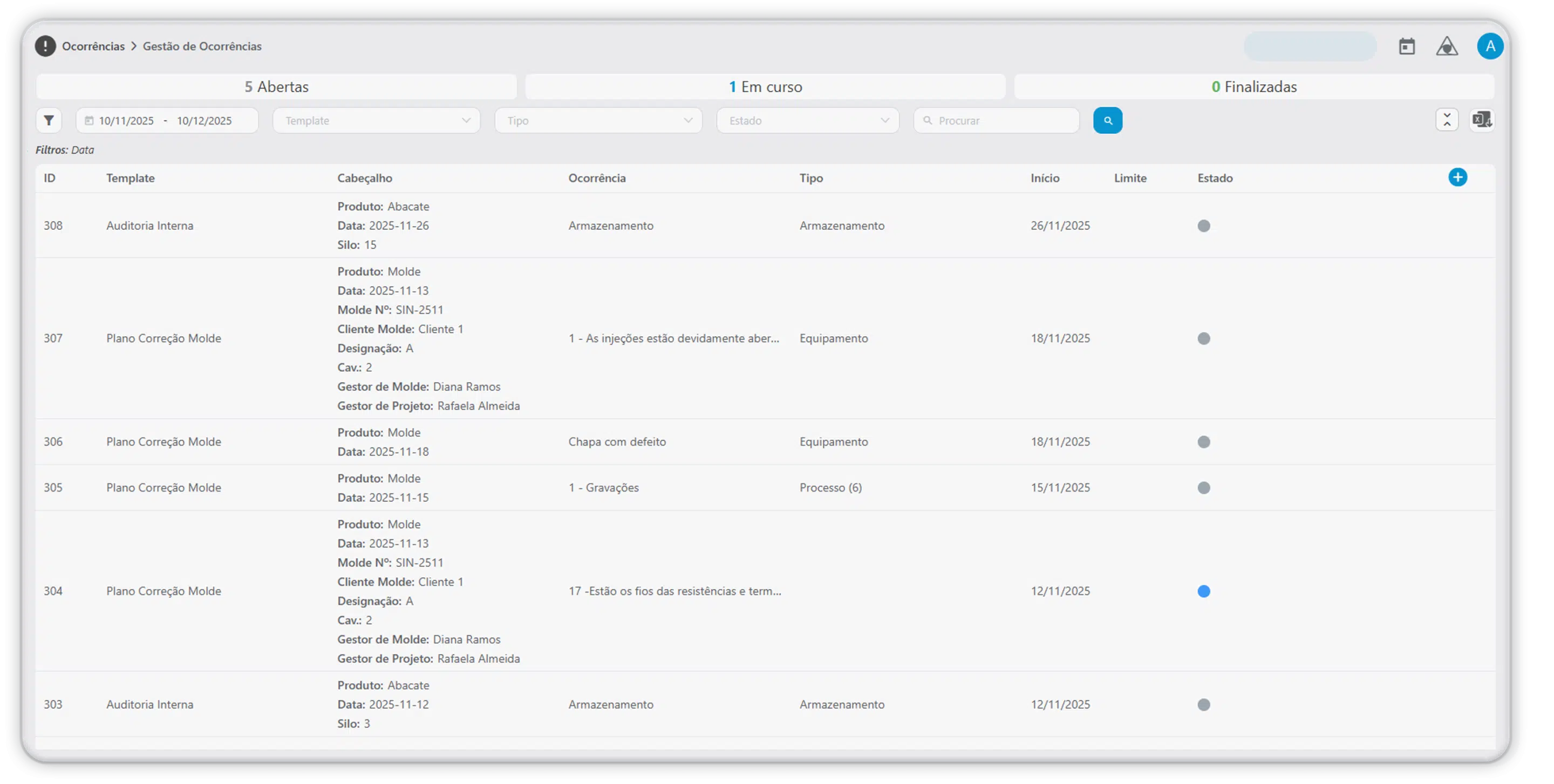
Task: Select the "5 Abertas" status tab
Action: 276,87
